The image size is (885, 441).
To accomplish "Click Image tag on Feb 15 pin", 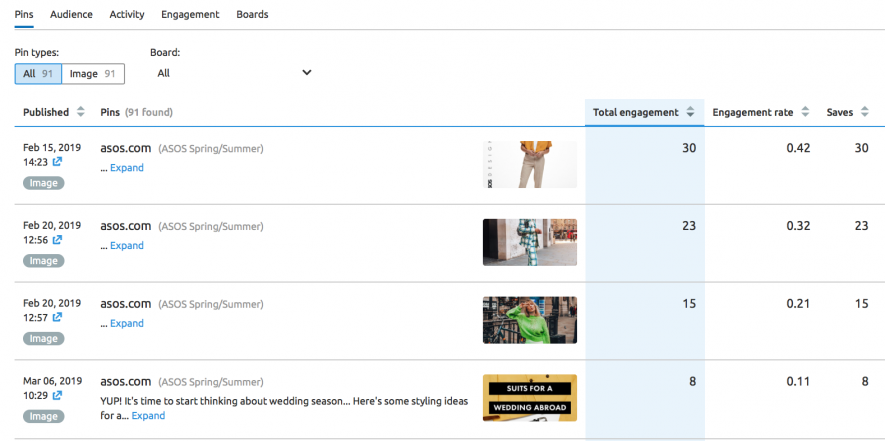I will [x=43, y=183].
